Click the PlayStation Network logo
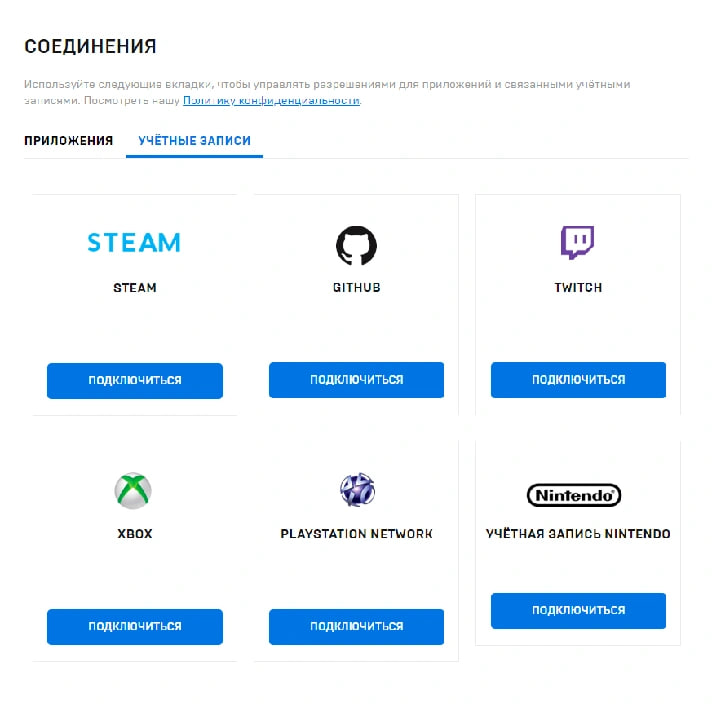This screenshot has width=712, height=707. [x=357, y=489]
